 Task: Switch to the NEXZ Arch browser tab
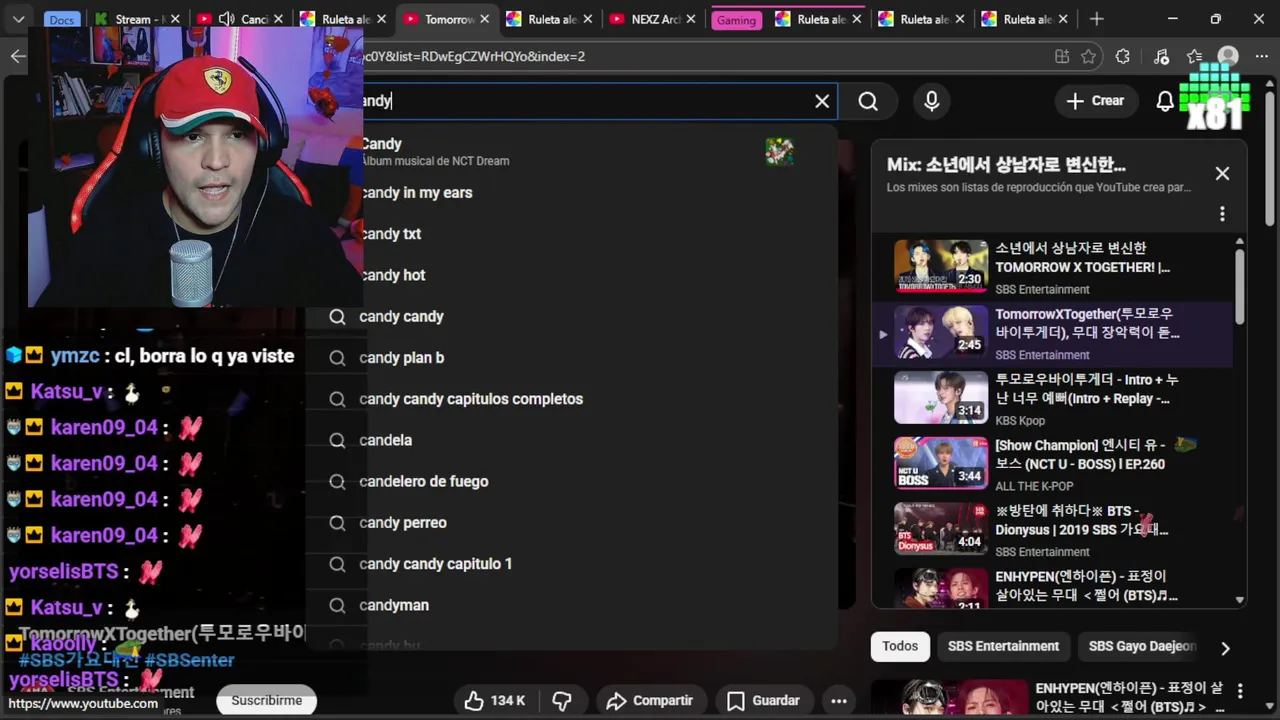point(655,19)
